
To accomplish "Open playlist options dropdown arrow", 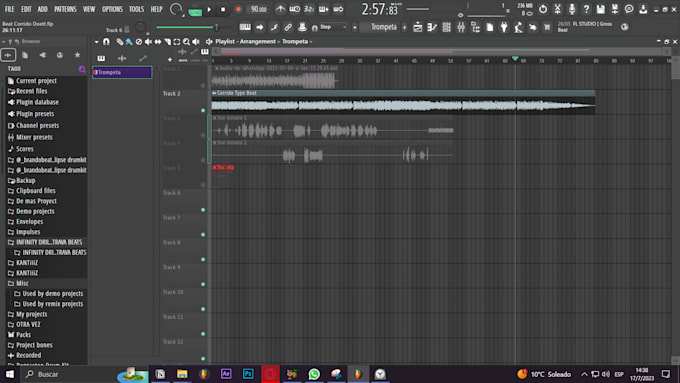I will (x=96, y=42).
